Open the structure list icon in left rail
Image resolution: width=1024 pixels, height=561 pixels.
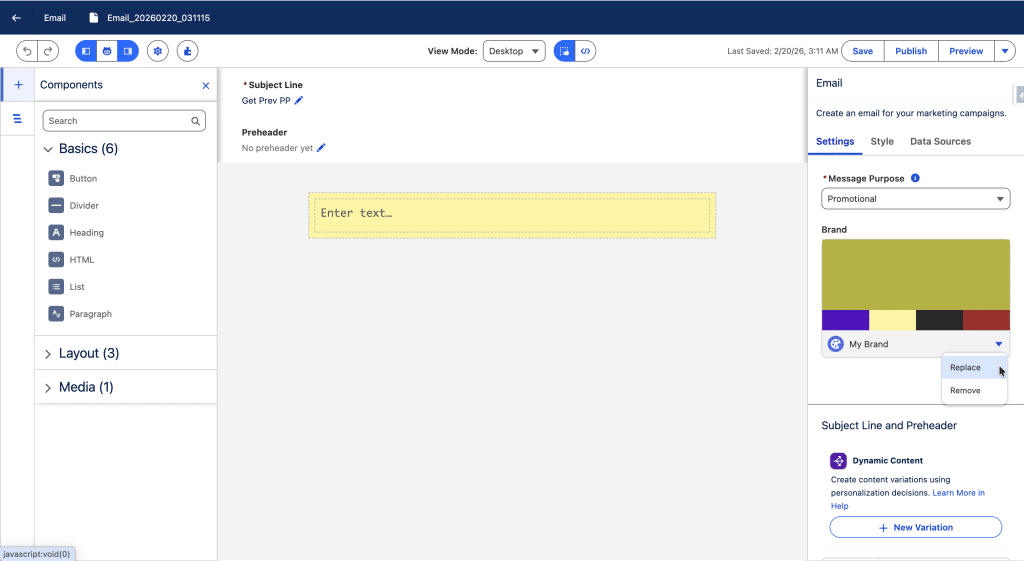point(18,119)
